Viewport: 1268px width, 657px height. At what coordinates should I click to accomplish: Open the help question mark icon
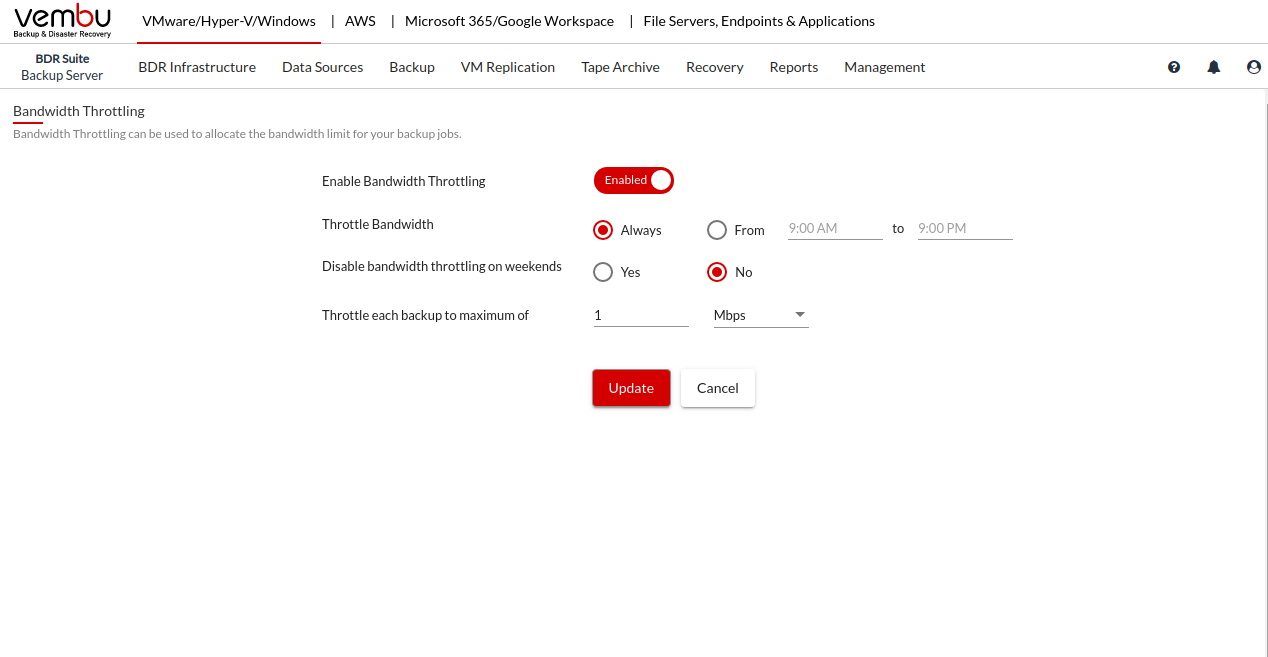[1174, 67]
